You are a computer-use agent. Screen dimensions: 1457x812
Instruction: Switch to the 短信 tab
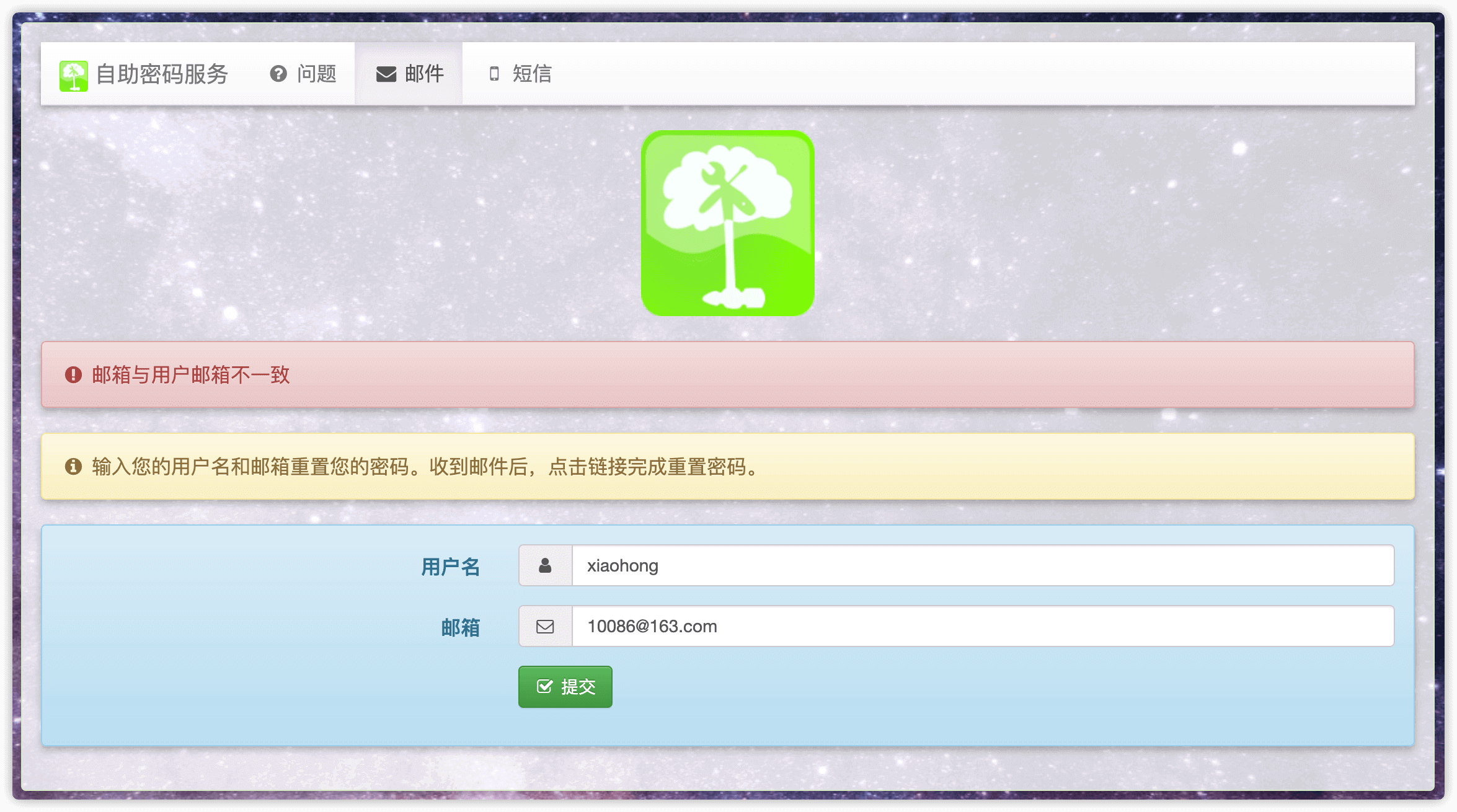pos(531,74)
